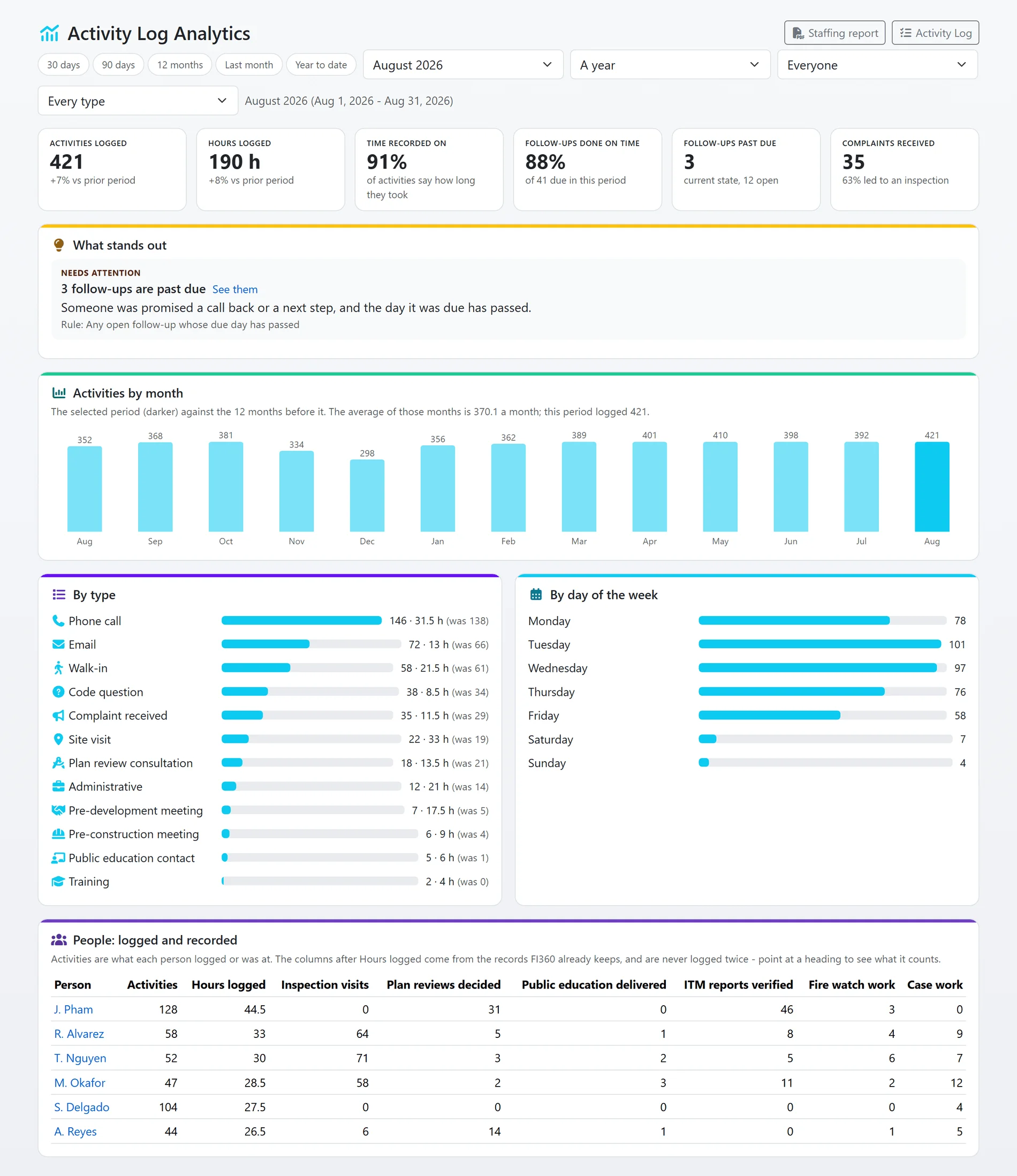This screenshot has height=1176, width=1017.
Task: Open the Every type filter dropdown
Action: [x=138, y=101]
